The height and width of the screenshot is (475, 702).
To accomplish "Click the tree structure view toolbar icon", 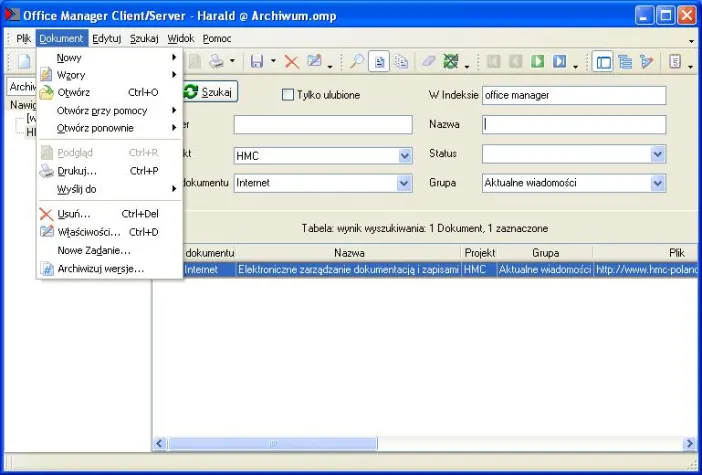I will (x=625, y=62).
